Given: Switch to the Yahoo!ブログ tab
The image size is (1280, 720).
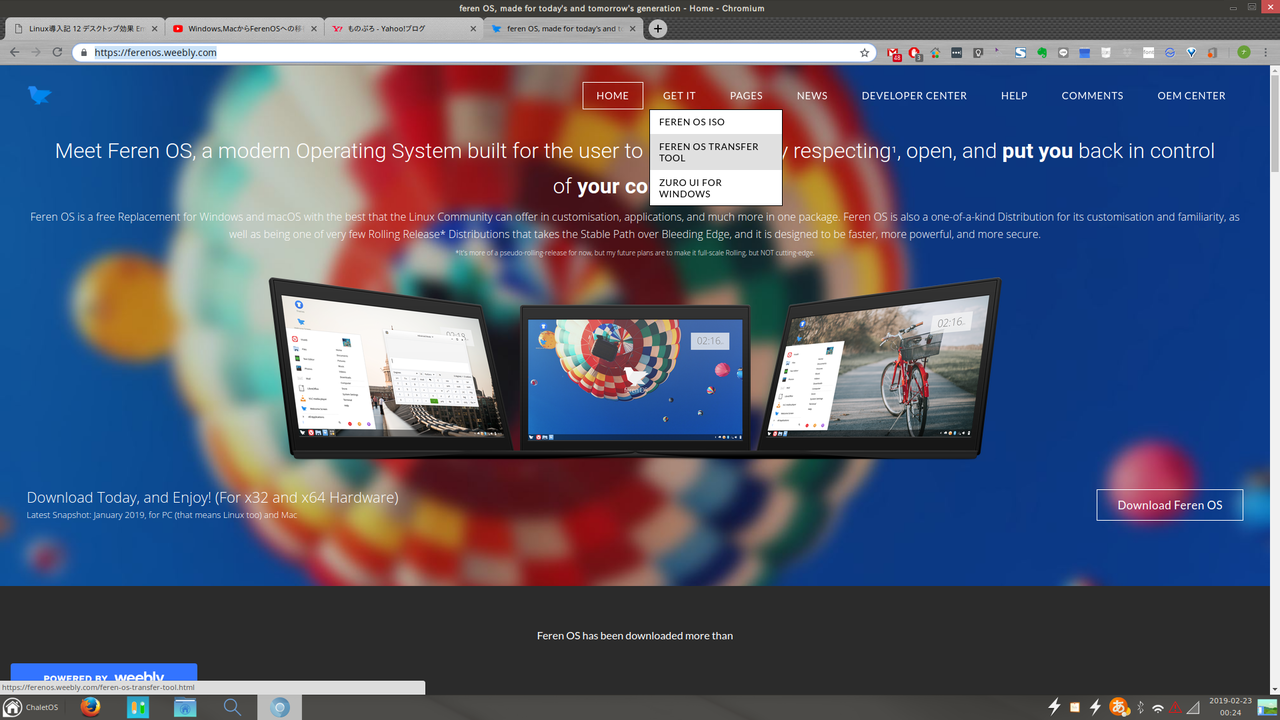Looking at the screenshot, I should click(405, 29).
